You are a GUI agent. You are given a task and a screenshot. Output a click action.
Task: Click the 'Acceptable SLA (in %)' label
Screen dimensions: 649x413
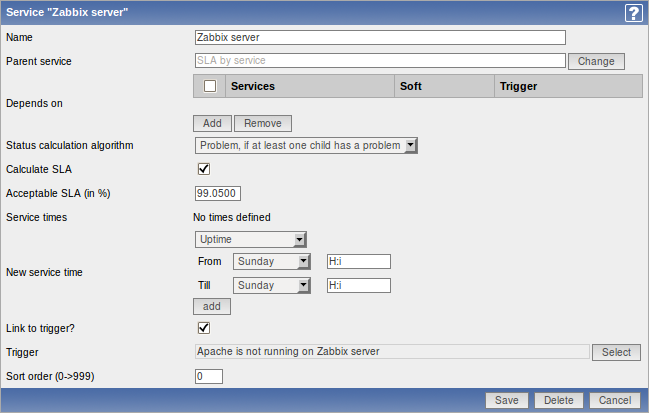58,193
